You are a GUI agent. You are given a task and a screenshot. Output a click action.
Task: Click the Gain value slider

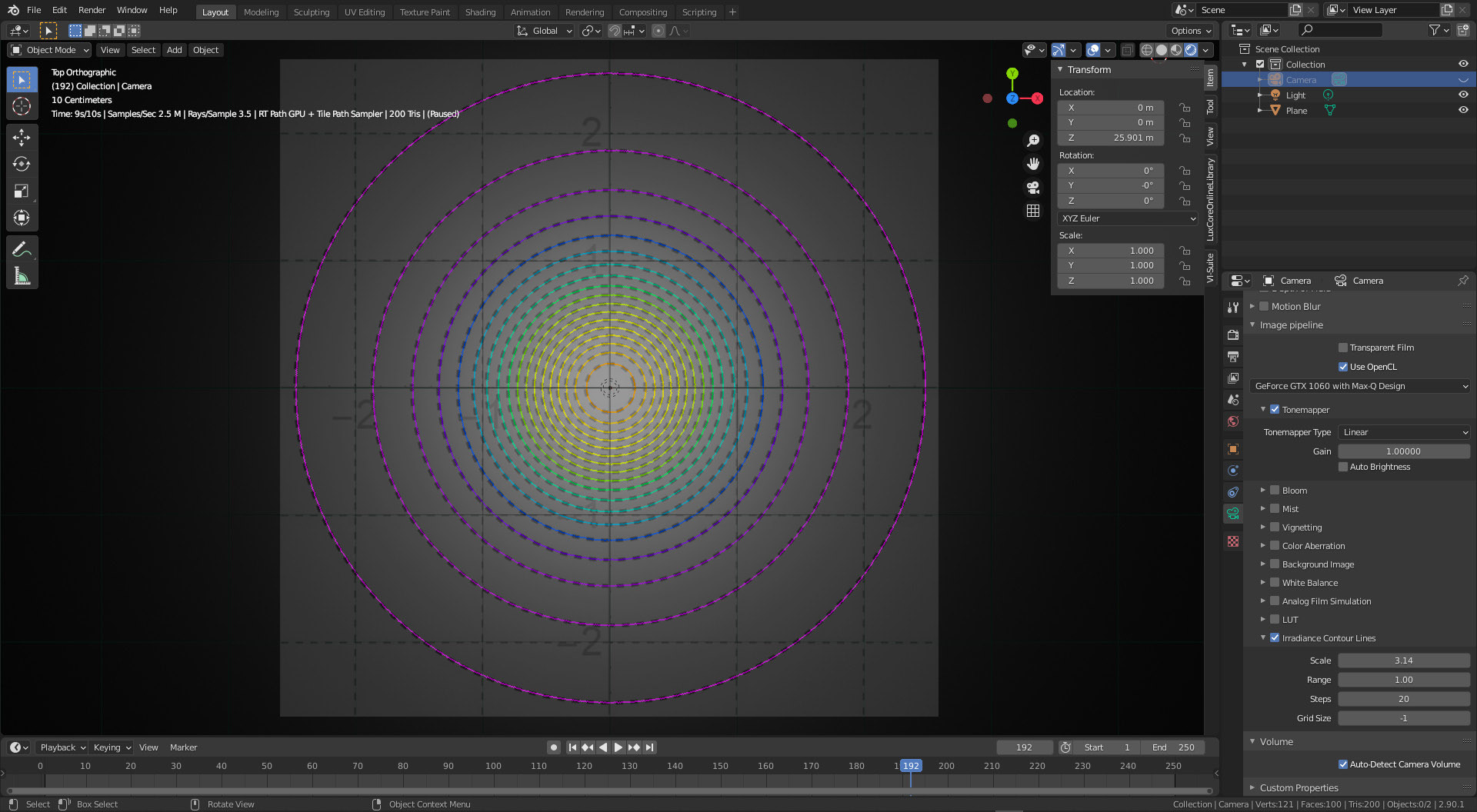(x=1404, y=451)
